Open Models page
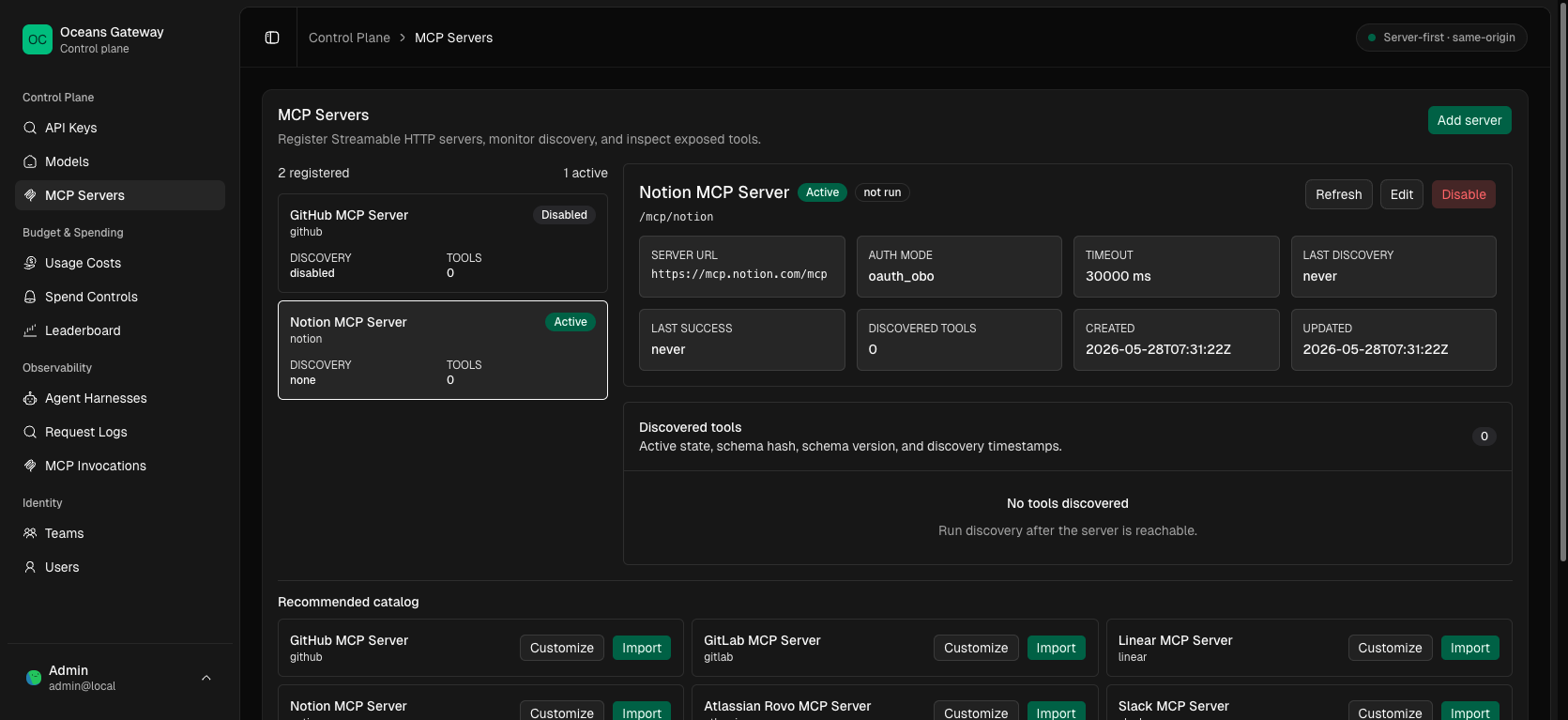The width and height of the screenshot is (1568, 720). click(x=120, y=161)
